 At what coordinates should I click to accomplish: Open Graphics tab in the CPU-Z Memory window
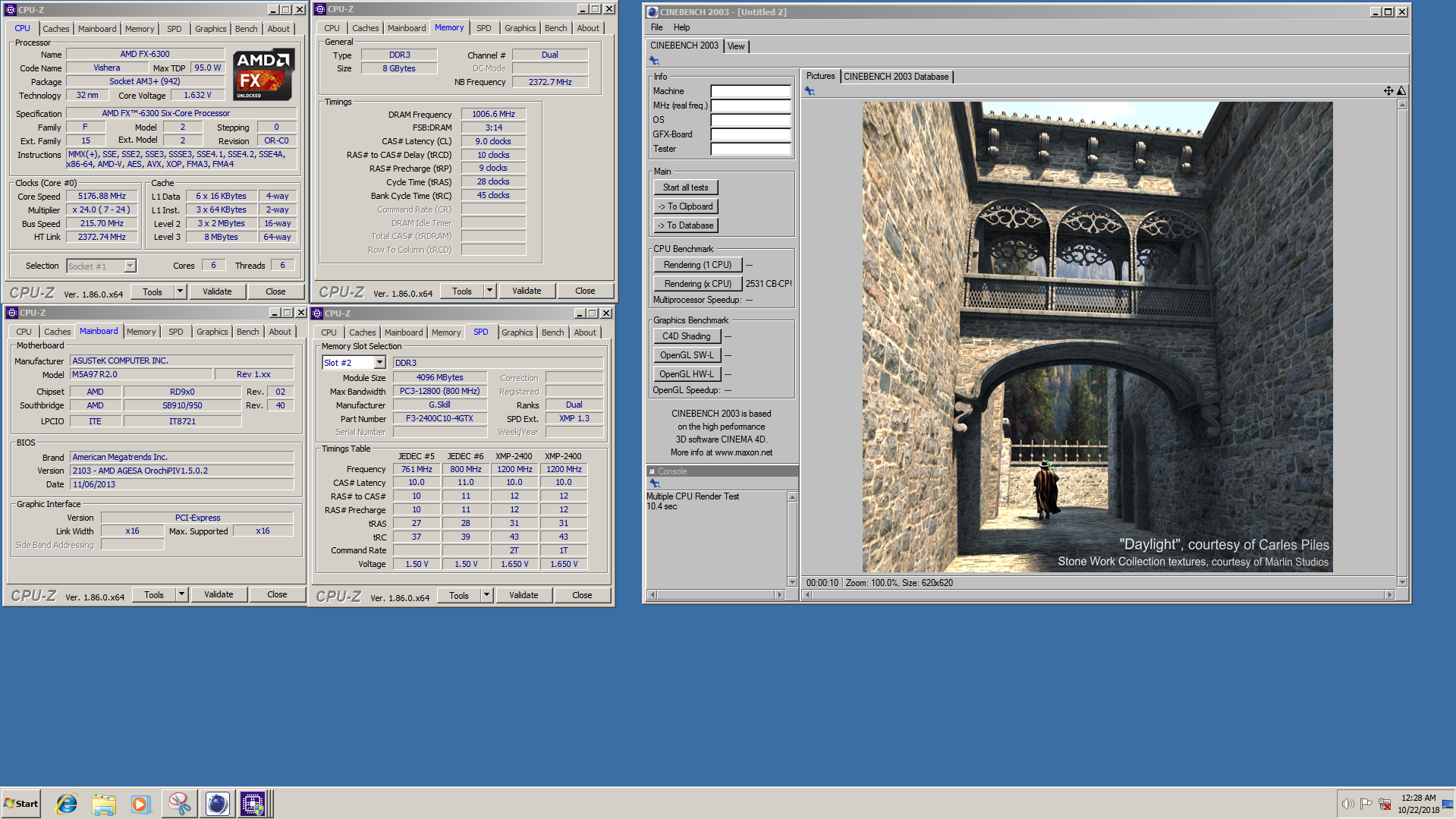tap(520, 28)
